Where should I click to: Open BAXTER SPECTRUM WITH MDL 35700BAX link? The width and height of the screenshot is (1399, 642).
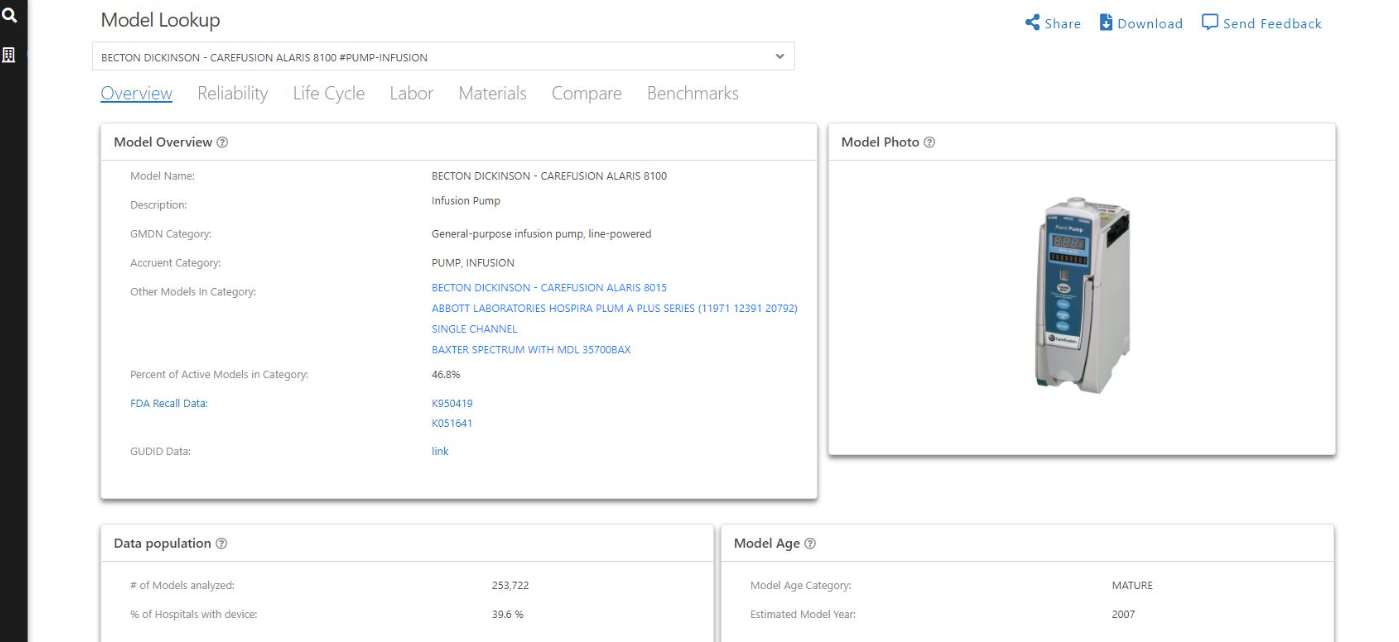[x=531, y=350]
